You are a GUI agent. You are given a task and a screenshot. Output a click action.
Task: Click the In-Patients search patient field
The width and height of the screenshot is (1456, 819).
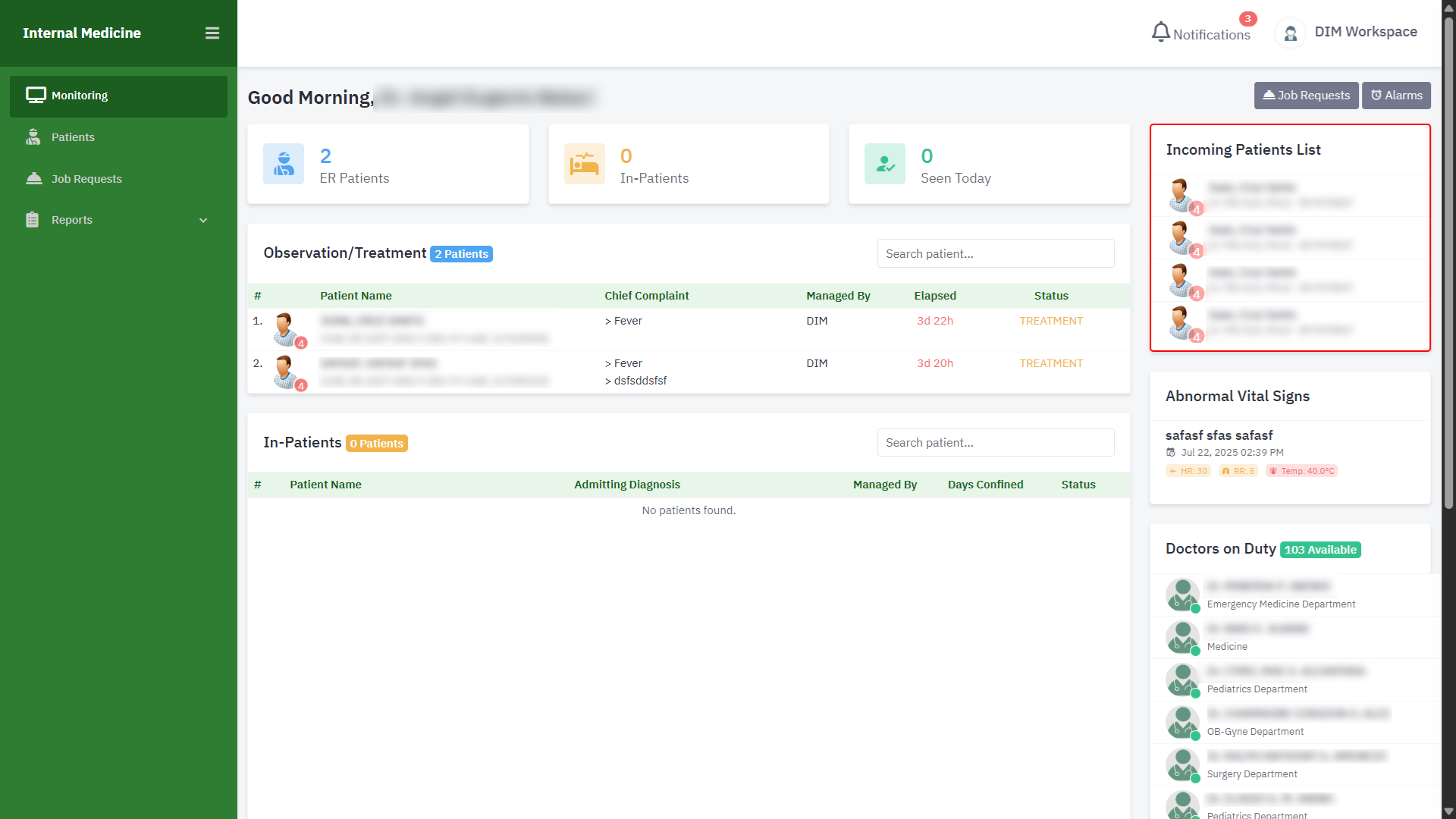tap(995, 443)
